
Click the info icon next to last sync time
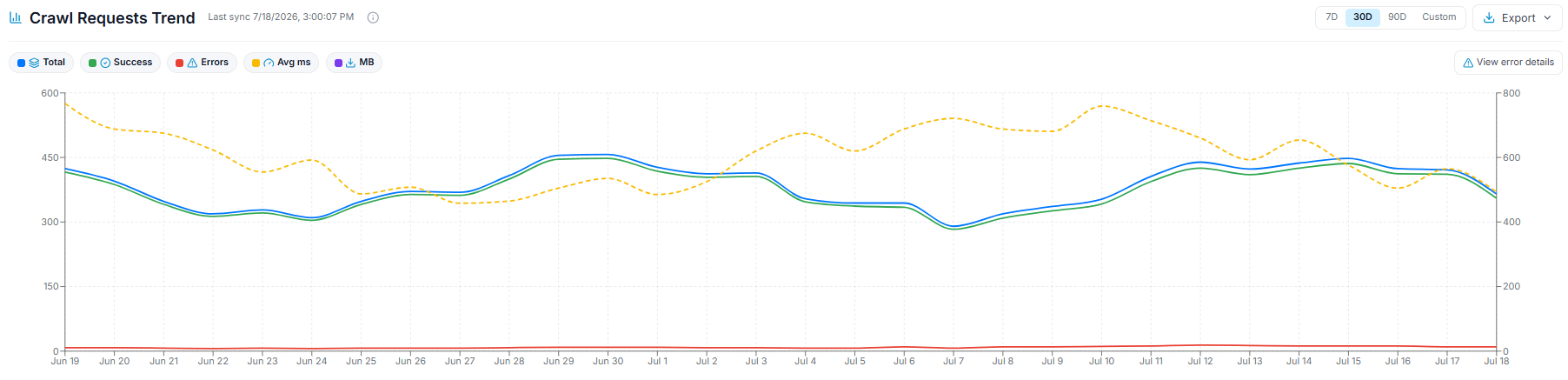[373, 17]
